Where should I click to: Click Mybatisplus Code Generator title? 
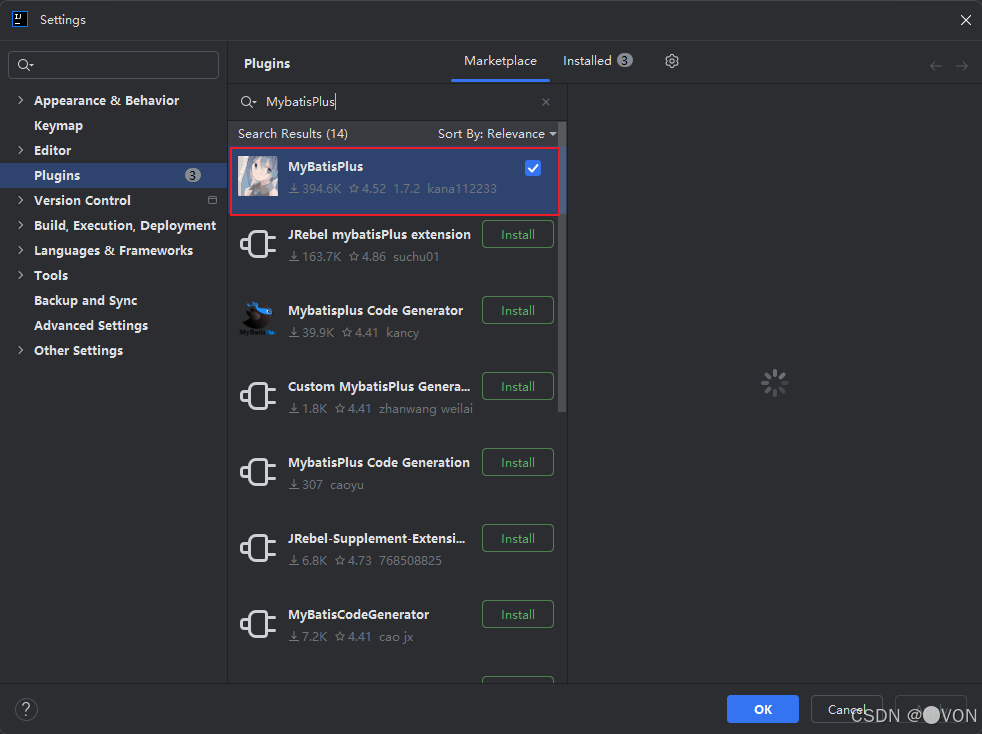point(376,311)
